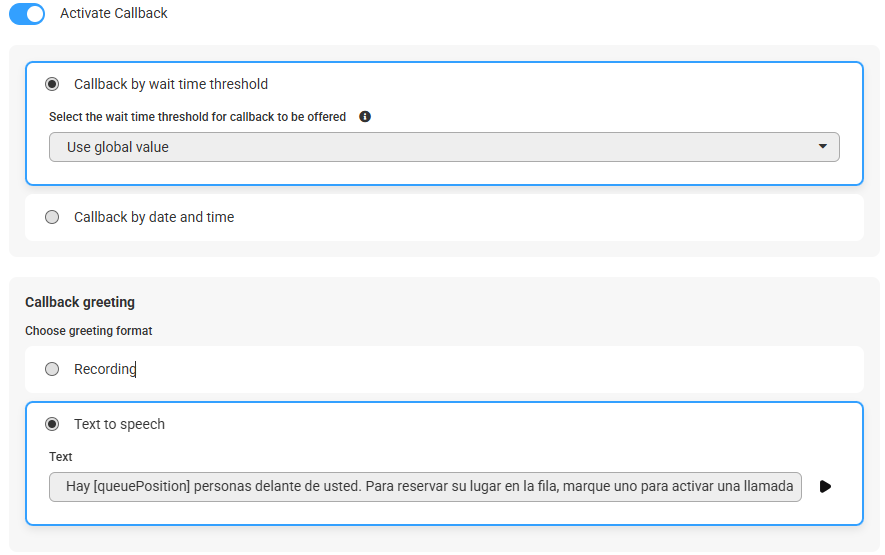Select Callback by date and time radio

[52, 217]
